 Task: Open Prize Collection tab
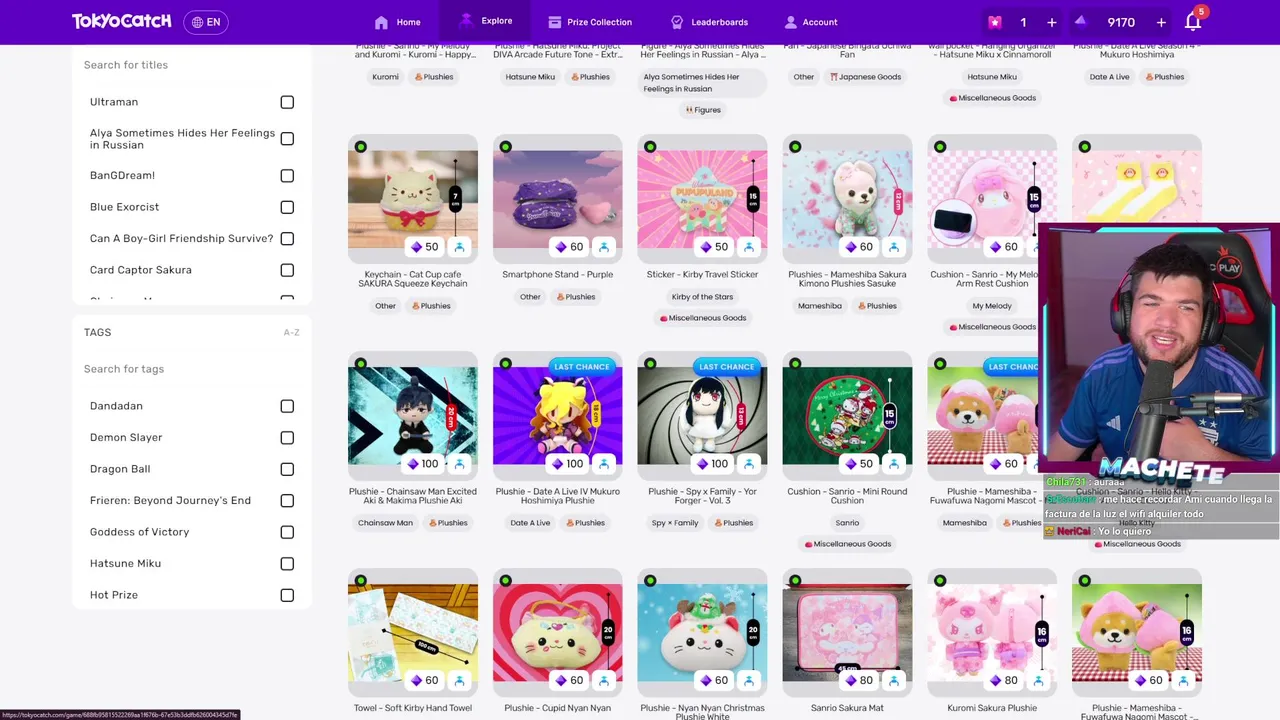click(x=590, y=22)
